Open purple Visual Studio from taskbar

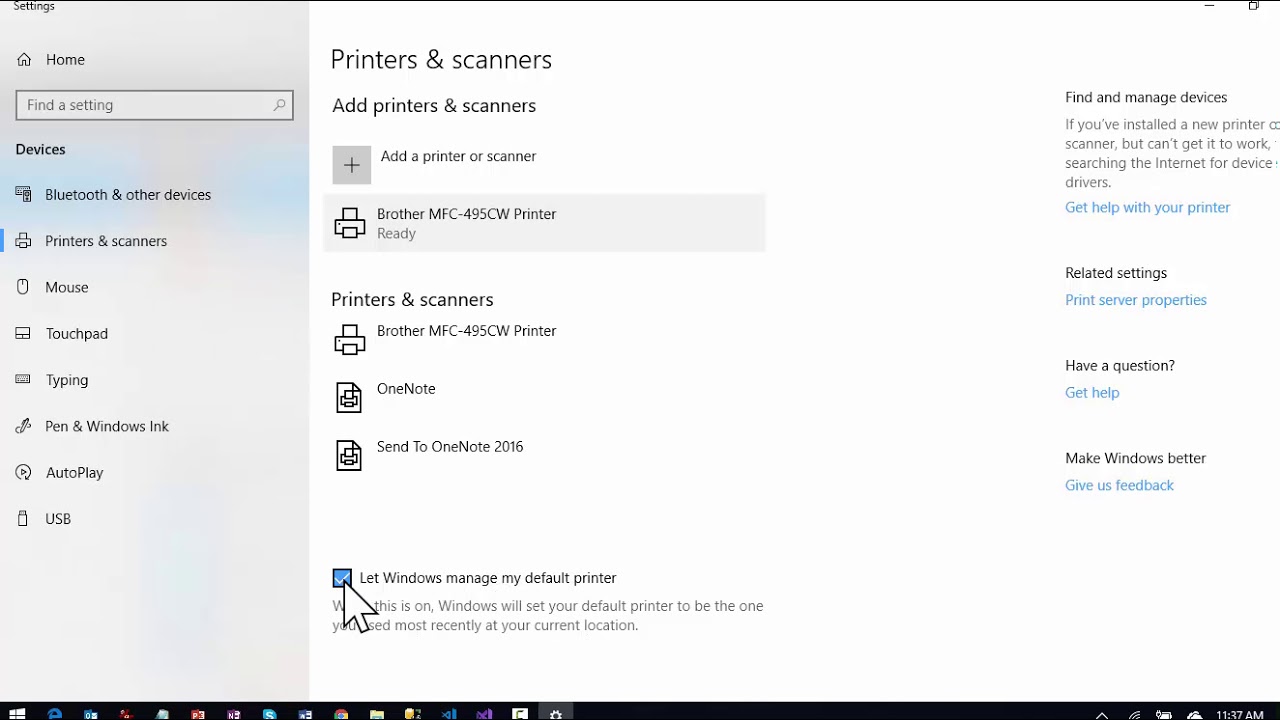484,714
